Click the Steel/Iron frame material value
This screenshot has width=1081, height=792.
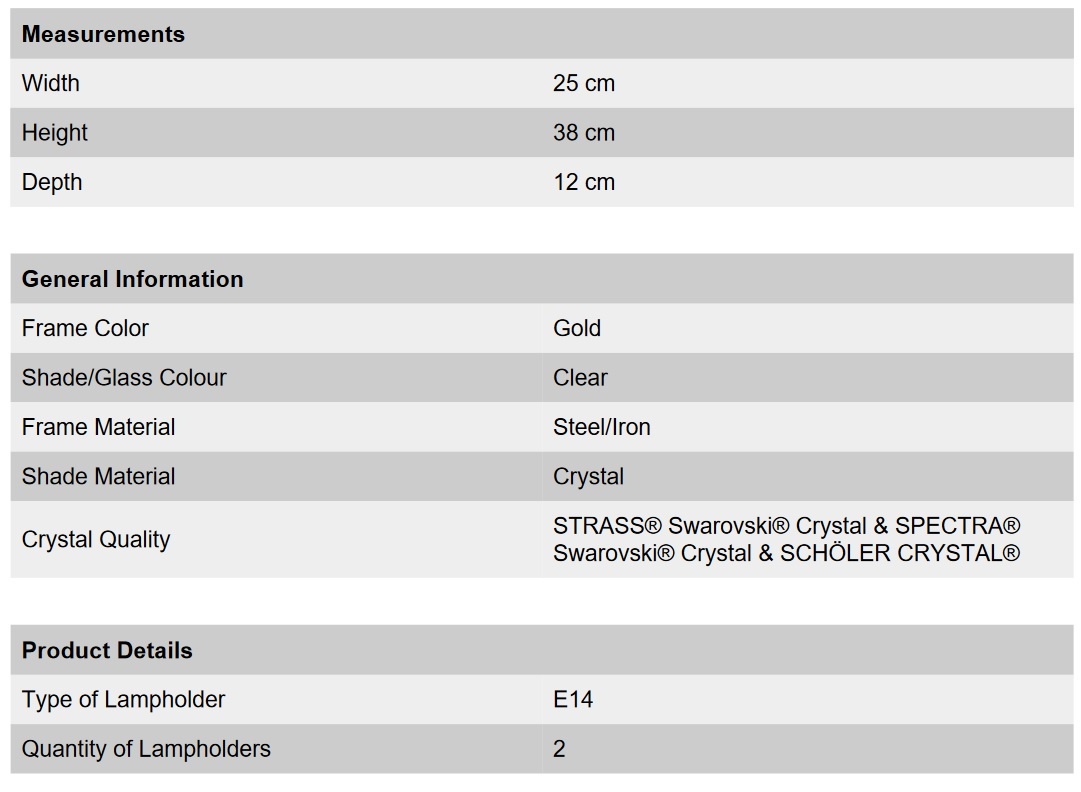coord(601,427)
